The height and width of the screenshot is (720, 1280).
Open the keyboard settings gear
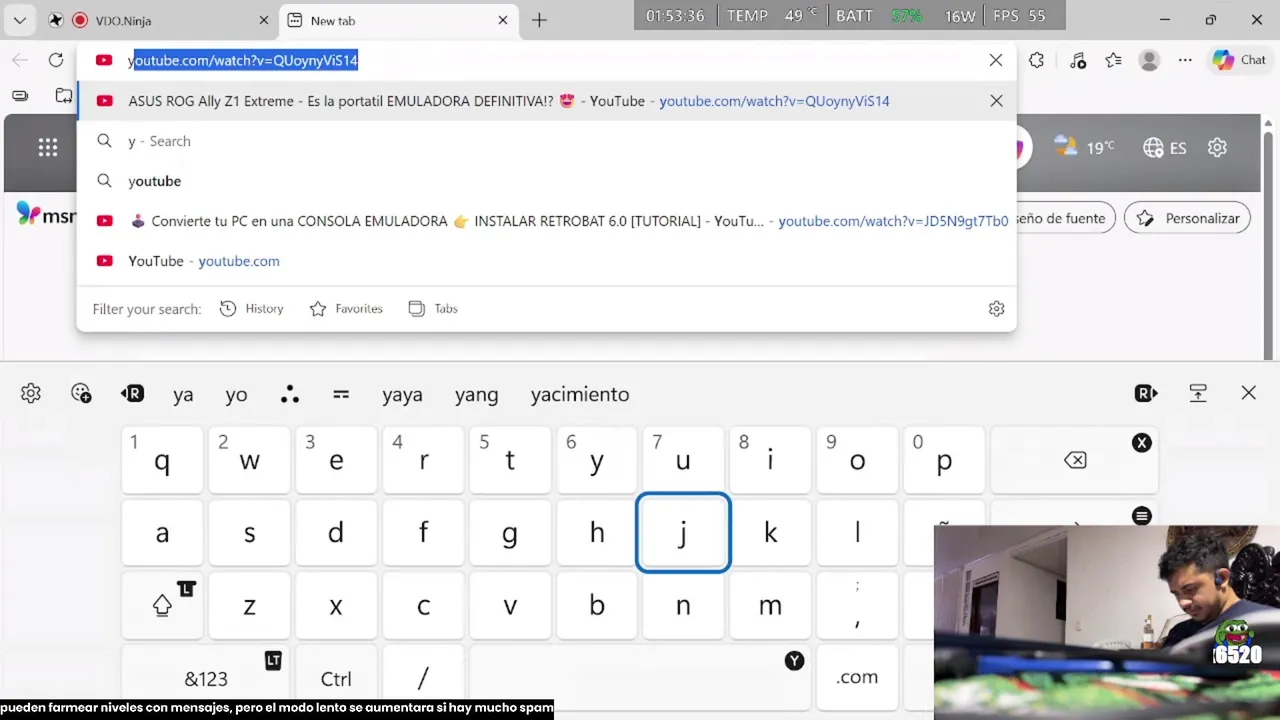31,394
